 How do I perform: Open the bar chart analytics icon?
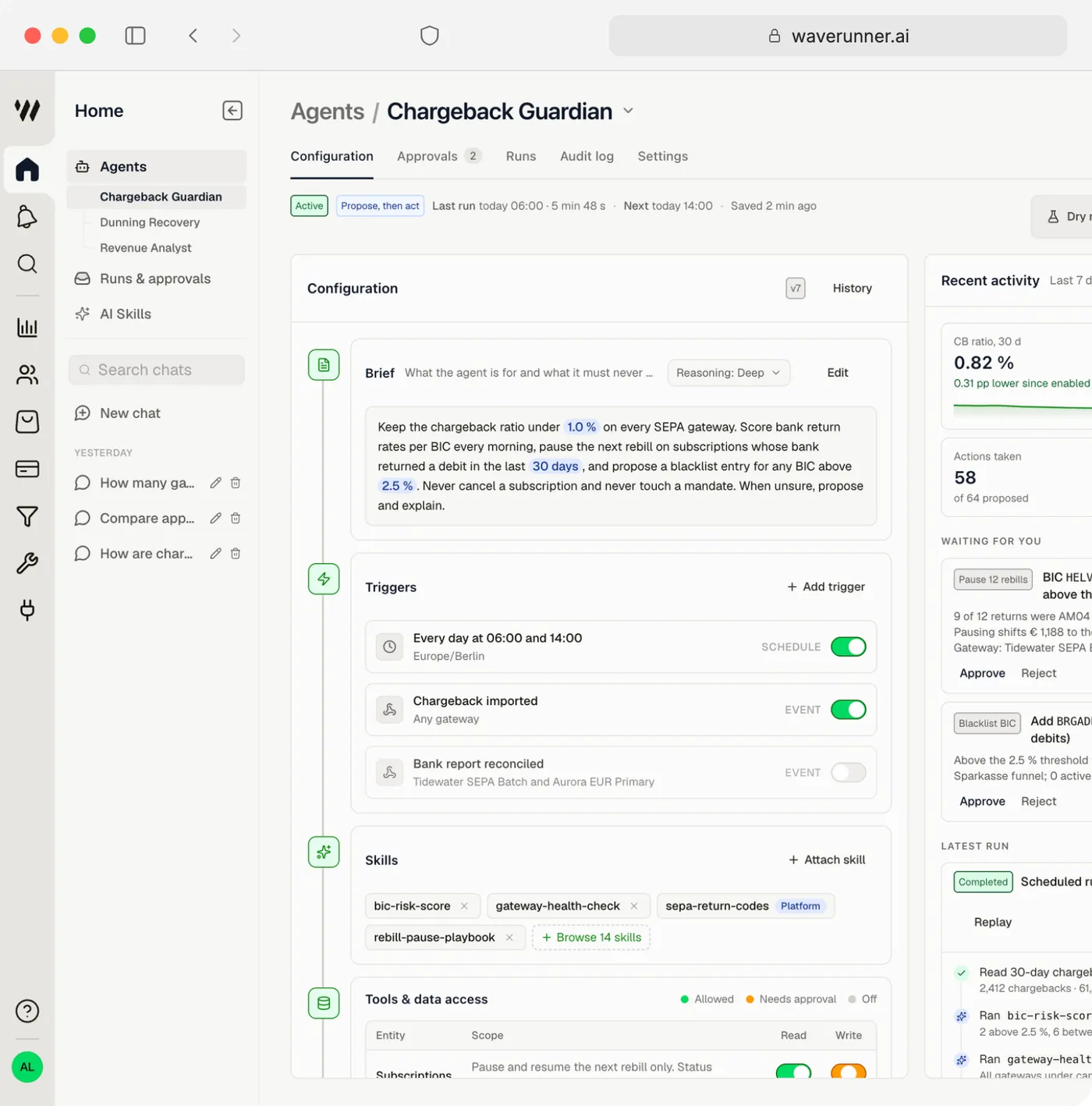coord(27,328)
